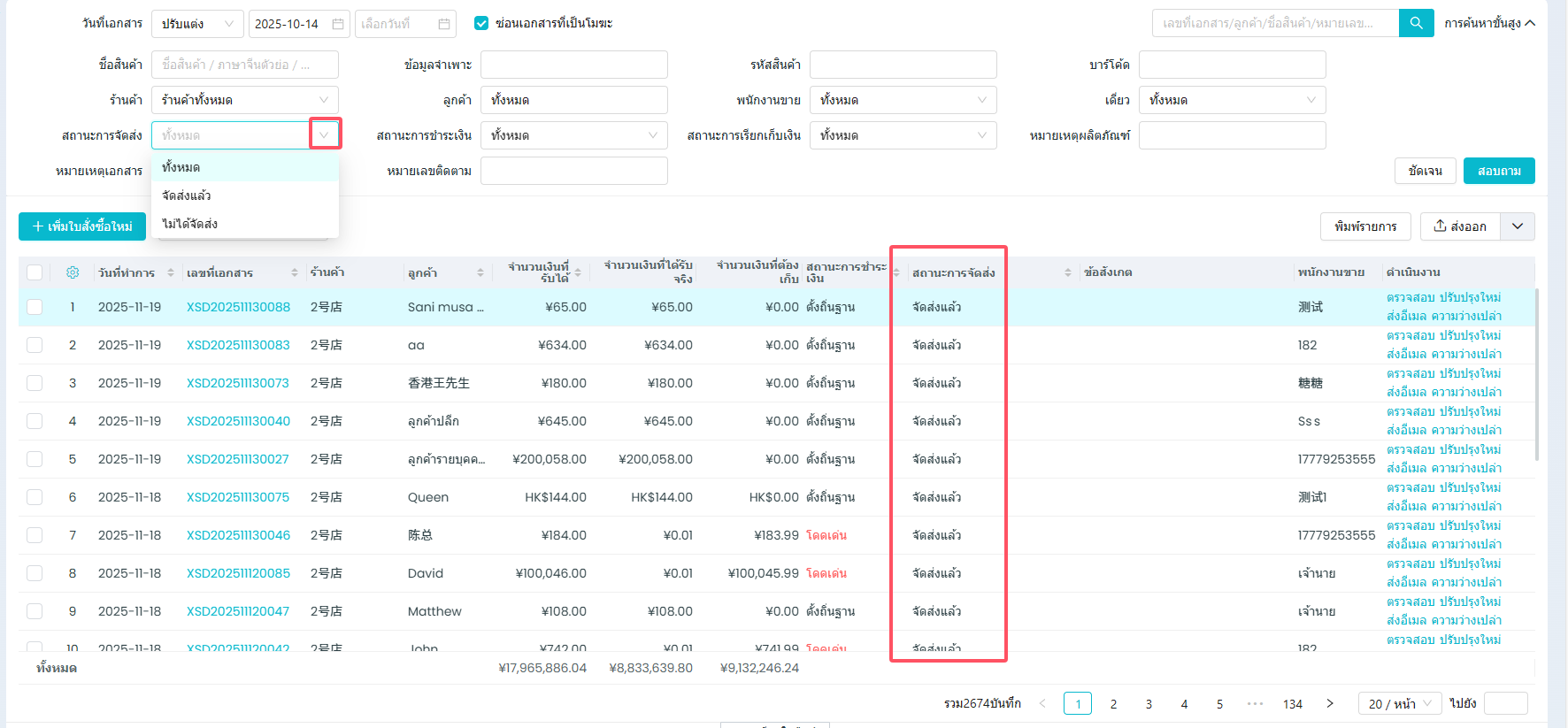Click the vertical table scrollbar

tap(1536, 372)
